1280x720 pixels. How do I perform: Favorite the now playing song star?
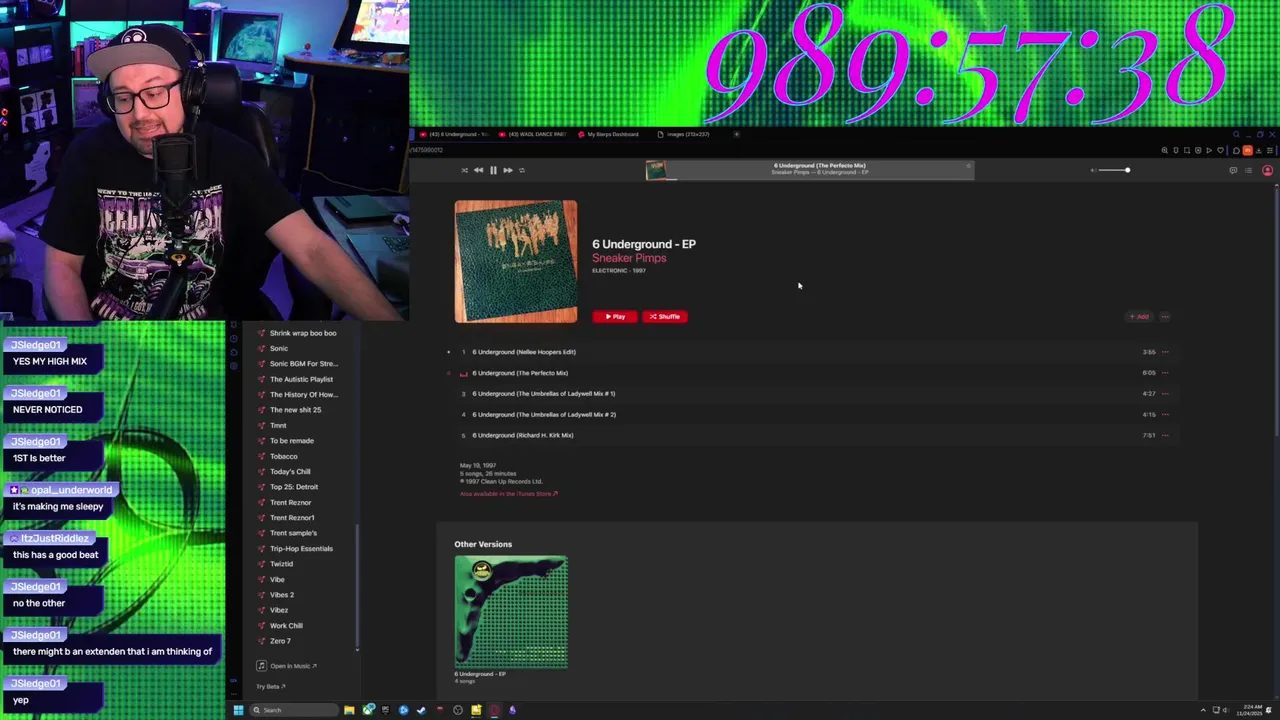pos(968,166)
